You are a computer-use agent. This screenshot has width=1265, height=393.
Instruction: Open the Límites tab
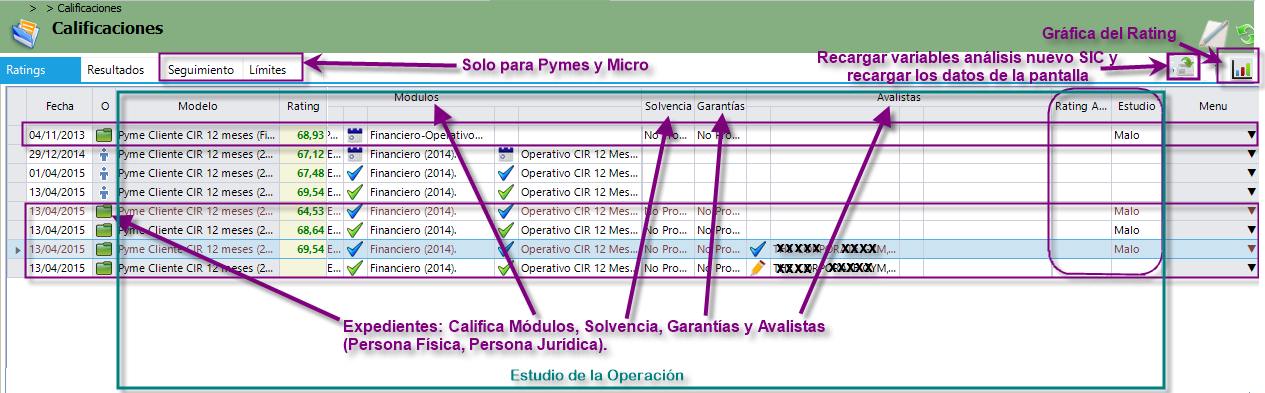pos(268,70)
